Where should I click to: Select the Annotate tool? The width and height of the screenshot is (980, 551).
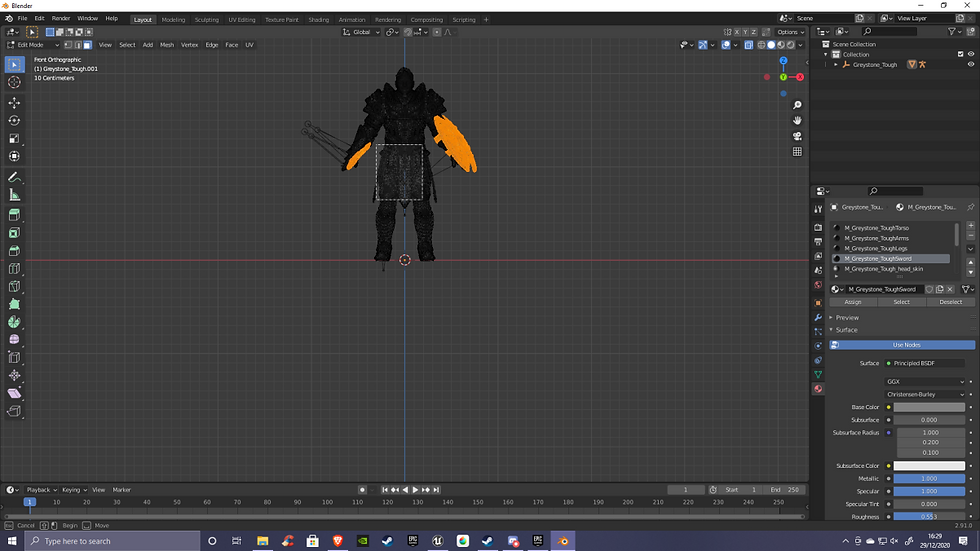coord(14,177)
